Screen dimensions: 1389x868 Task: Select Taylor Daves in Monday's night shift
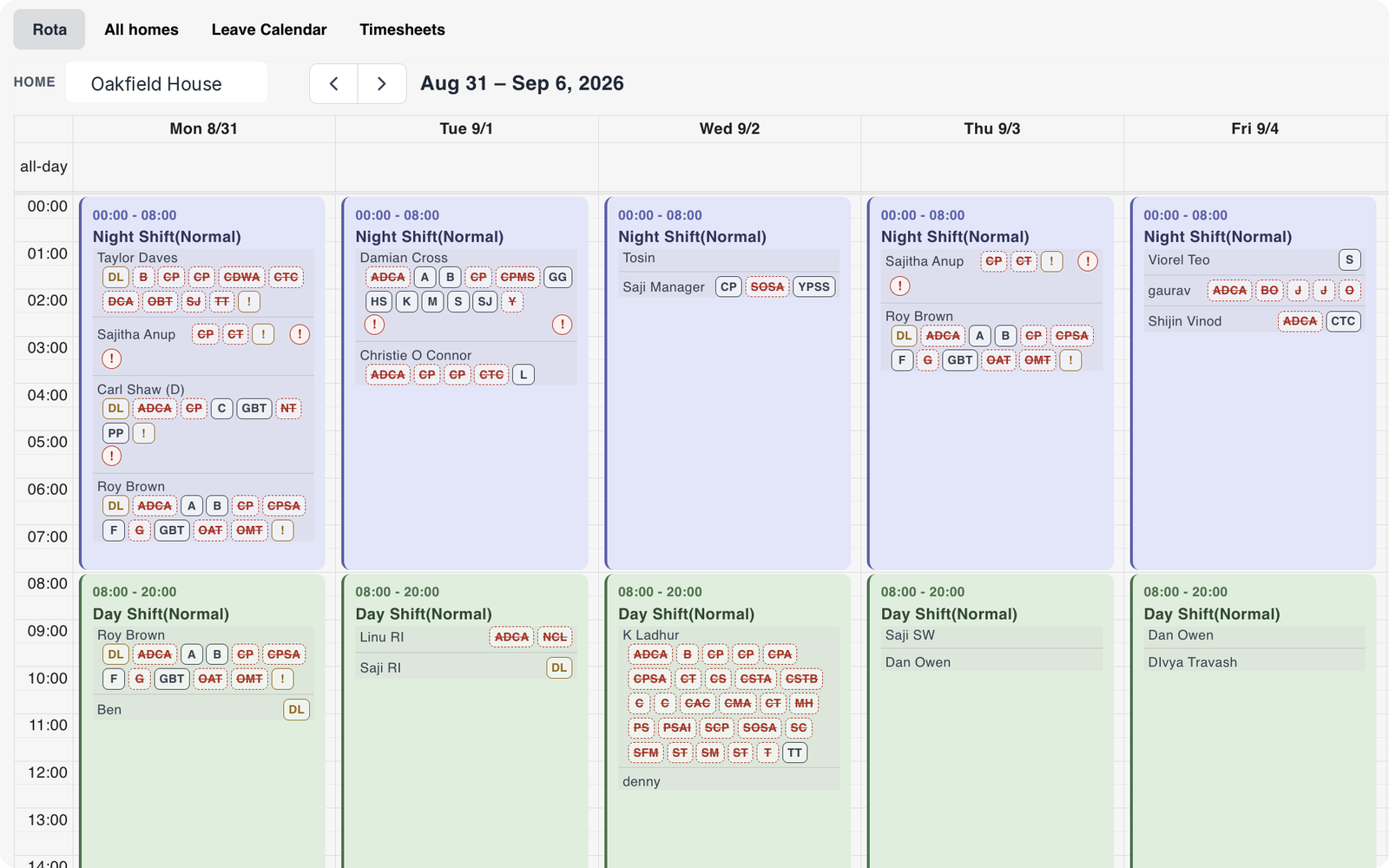(137, 258)
